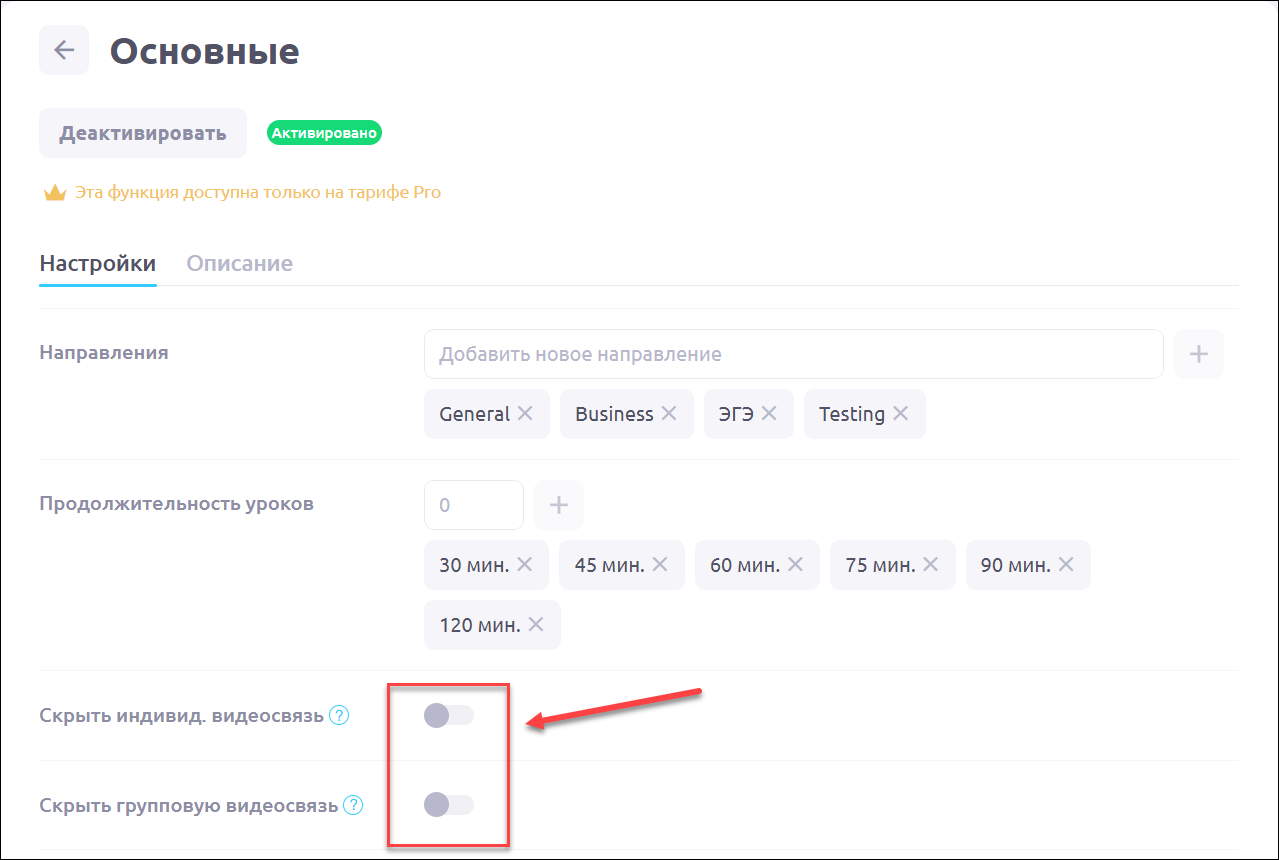Open the Pro tariff notice text
Viewport: 1279px width, 860px height.
click(x=258, y=192)
